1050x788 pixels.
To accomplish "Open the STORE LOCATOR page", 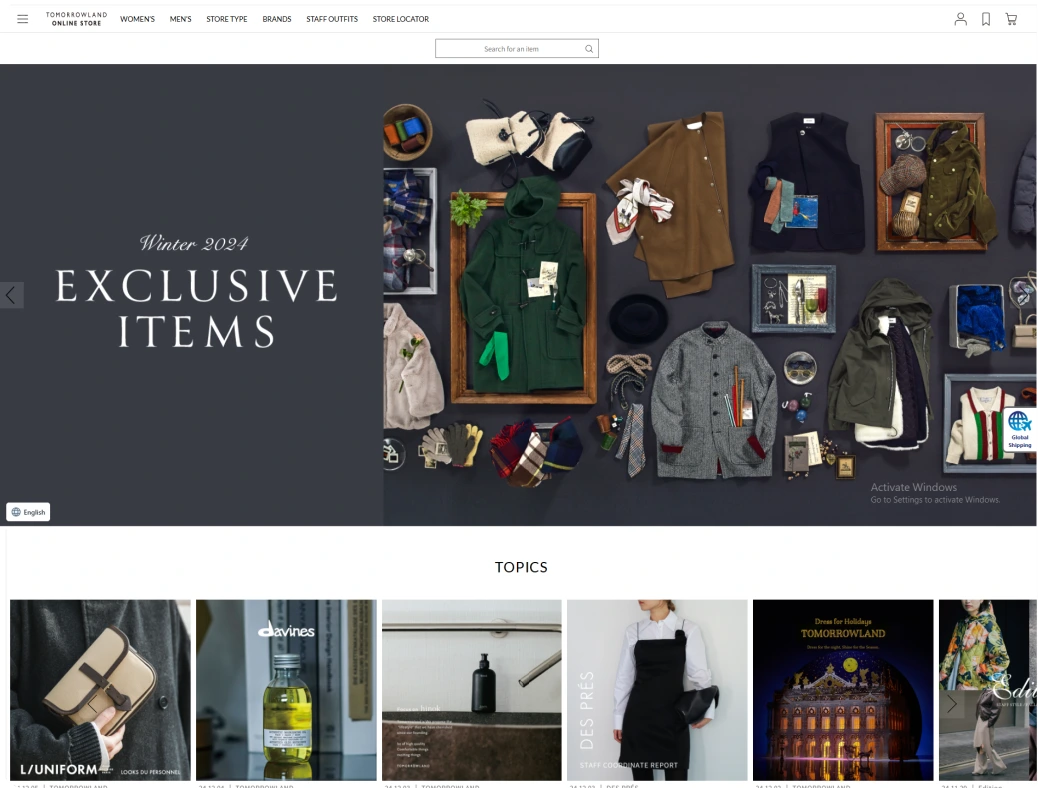I will coord(400,19).
